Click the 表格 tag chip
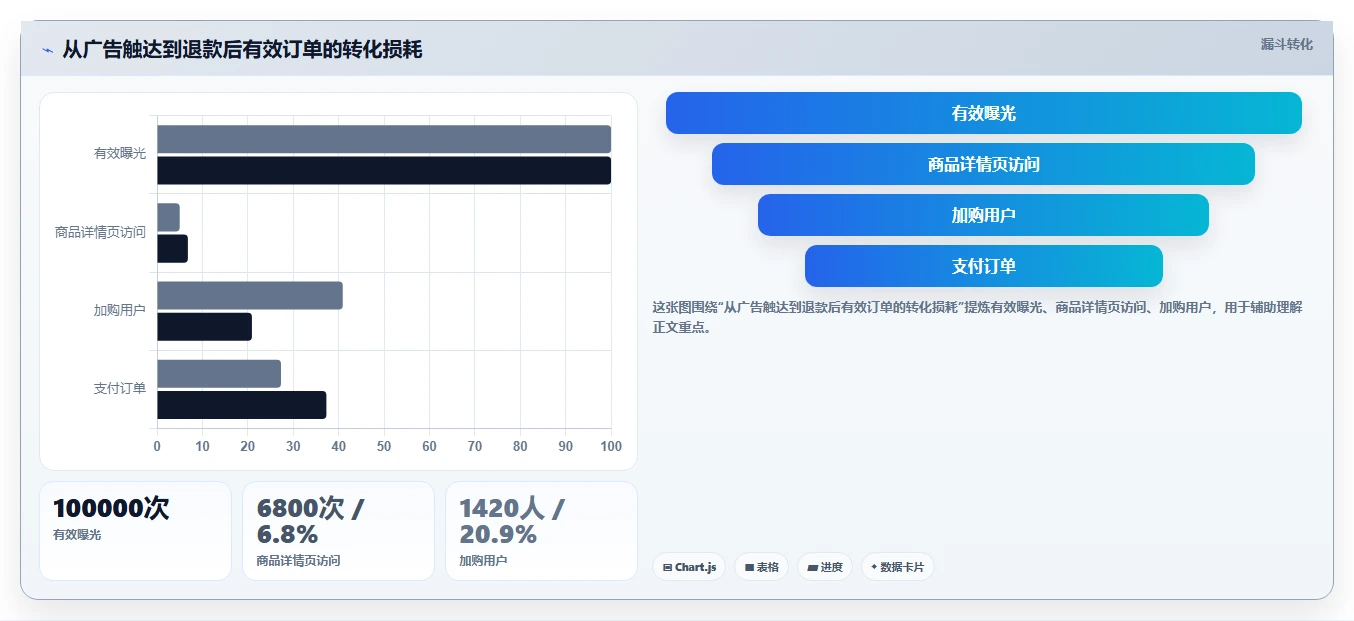 click(x=761, y=567)
